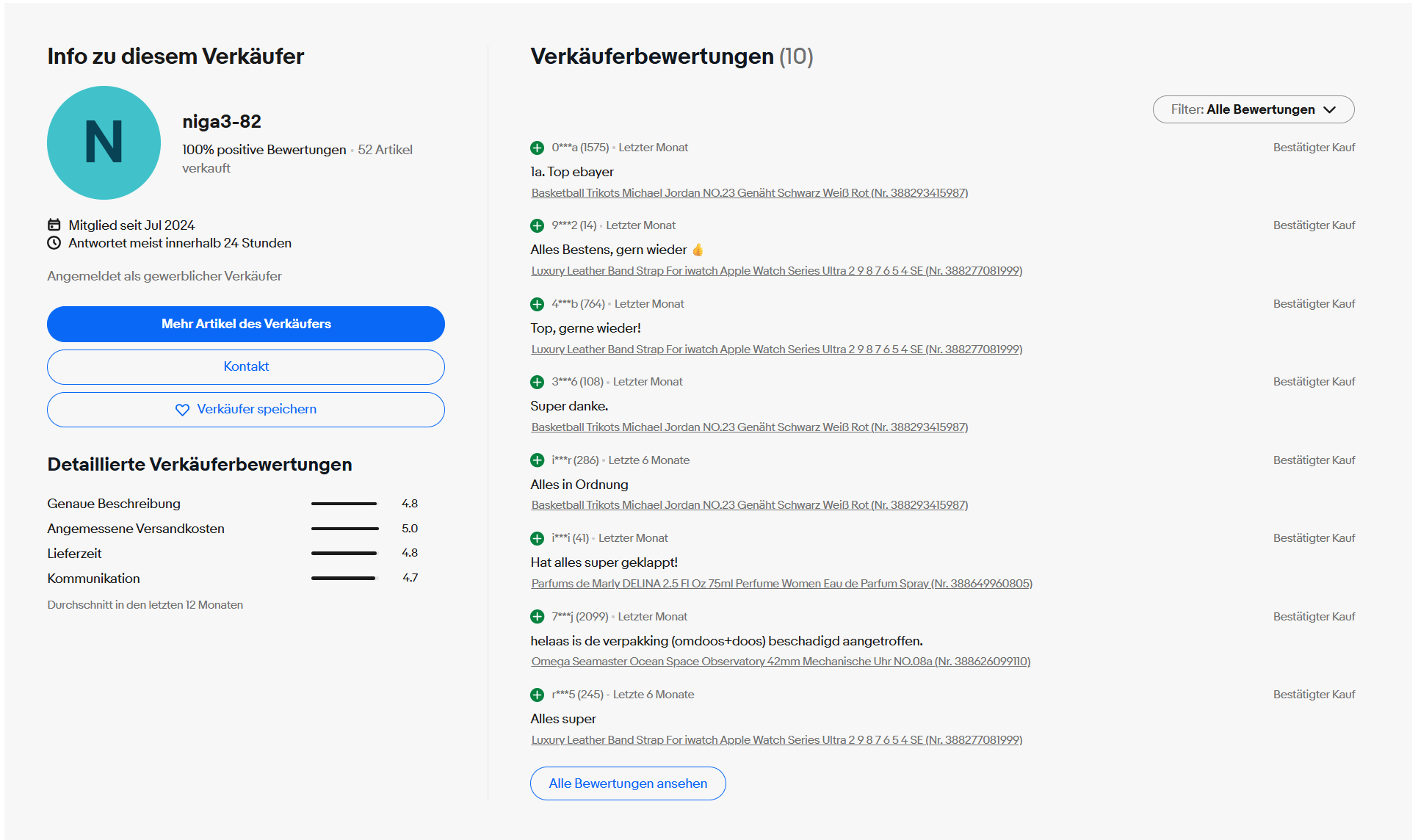Screen dimensions: 1418x840
Task: View all reviews with Alle Bewertungen ansehen
Action: (628, 783)
